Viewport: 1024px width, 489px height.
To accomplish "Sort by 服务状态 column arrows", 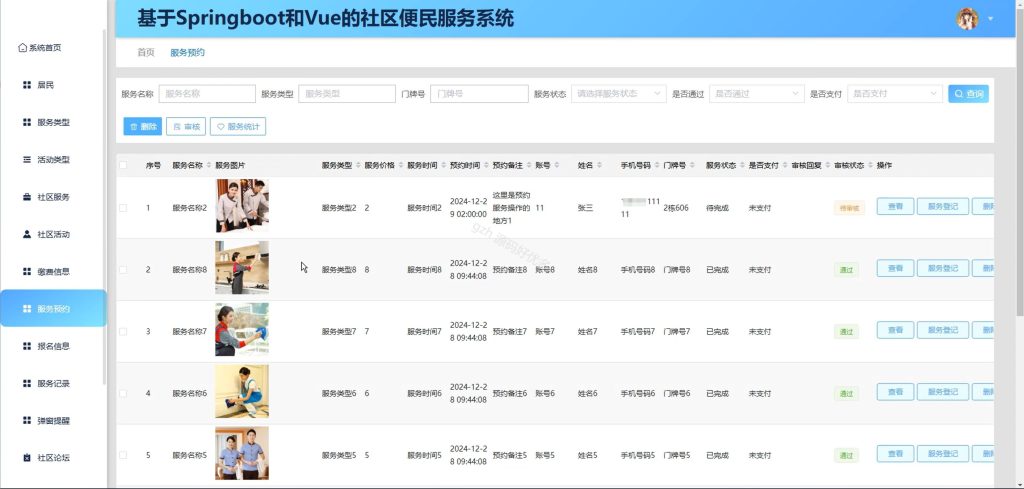I will pos(742,165).
